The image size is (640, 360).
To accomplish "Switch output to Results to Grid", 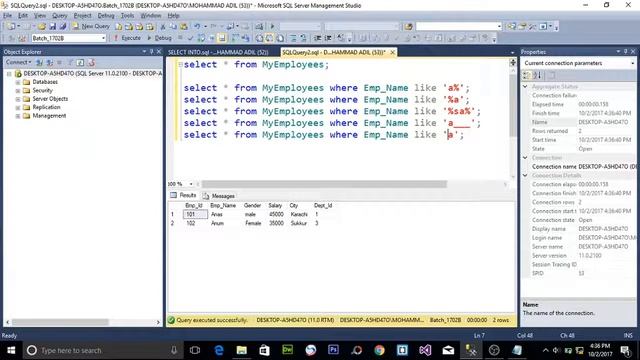I will [270, 38].
